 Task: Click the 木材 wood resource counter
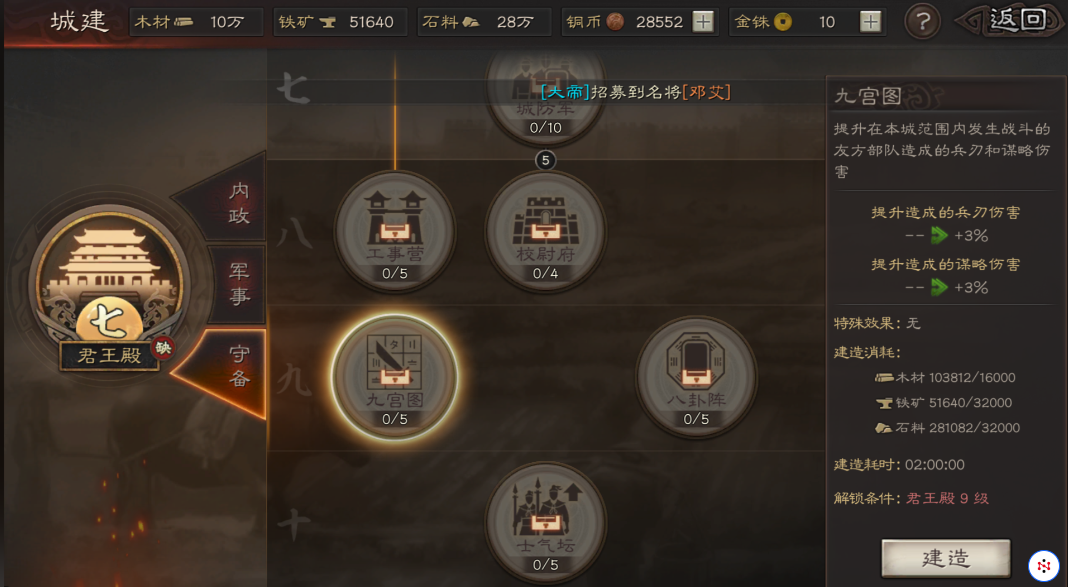(x=196, y=22)
